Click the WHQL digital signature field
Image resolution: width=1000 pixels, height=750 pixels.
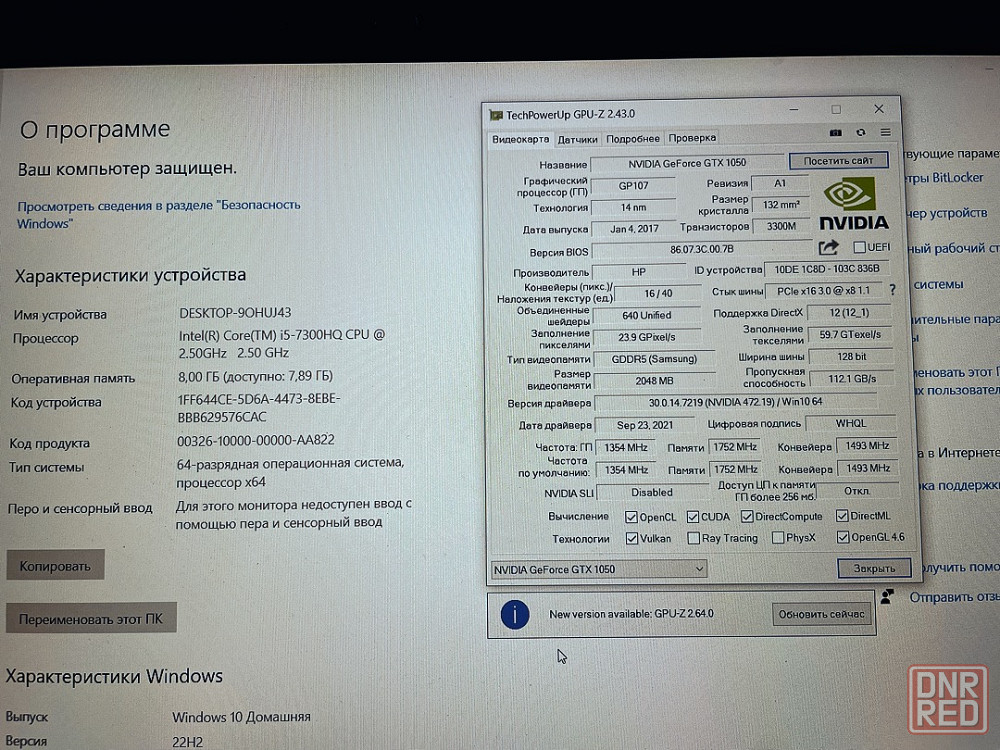pyautogui.click(x=851, y=423)
